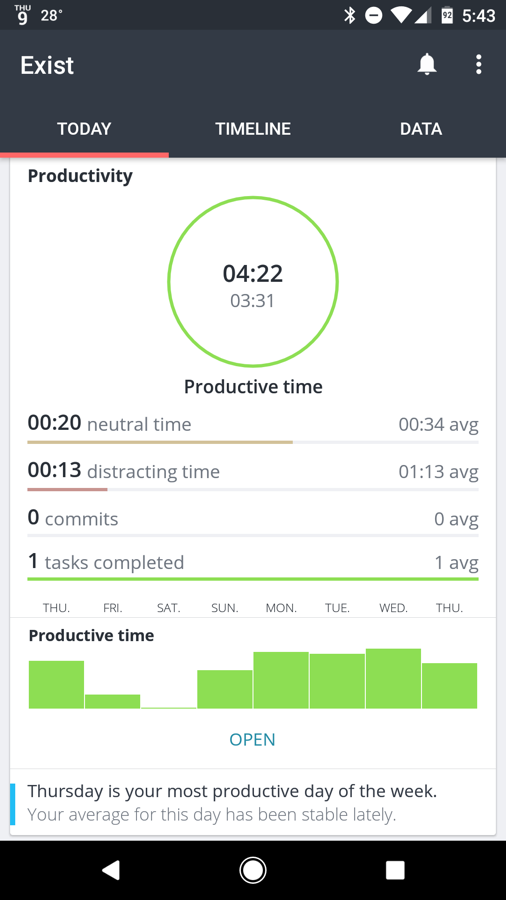Tap the battery icon in status bar

(447, 15)
